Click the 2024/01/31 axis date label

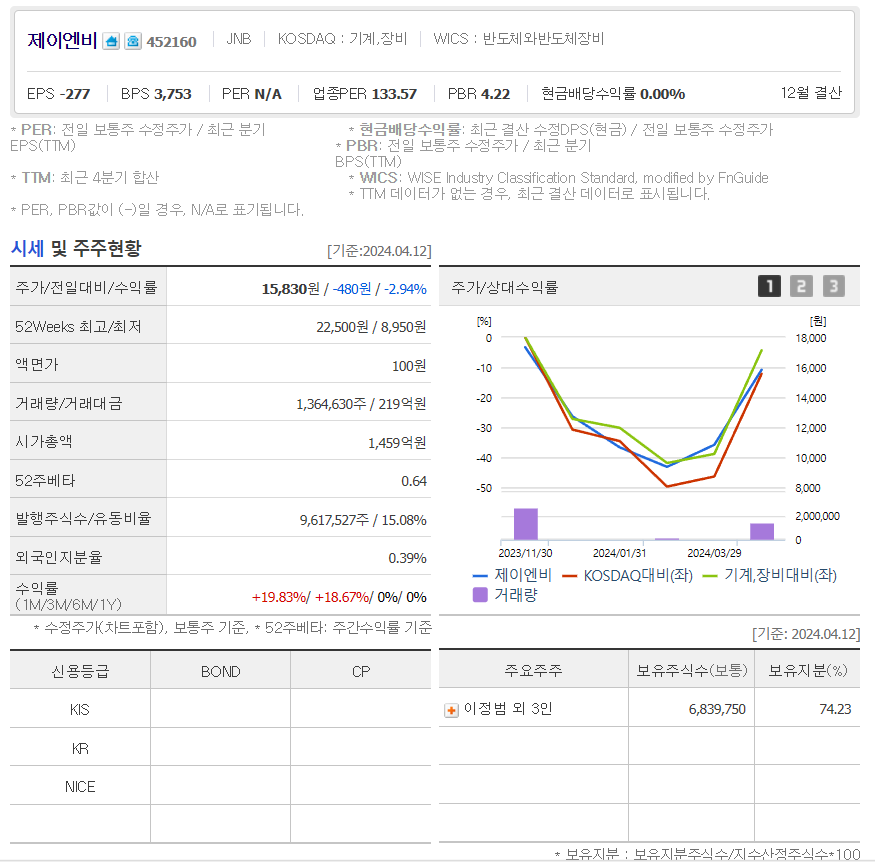[619, 553]
